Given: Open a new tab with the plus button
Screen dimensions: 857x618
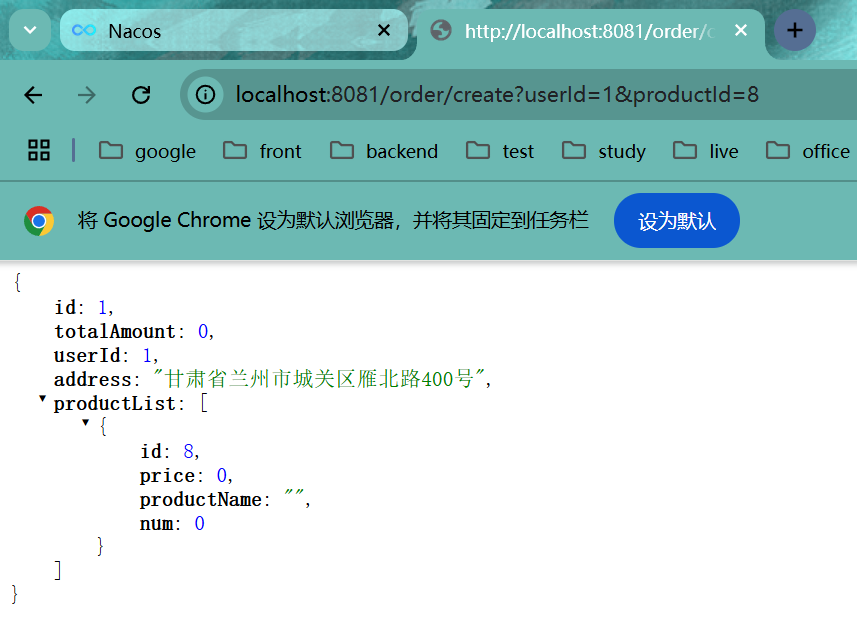Looking at the screenshot, I should (794, 30).
